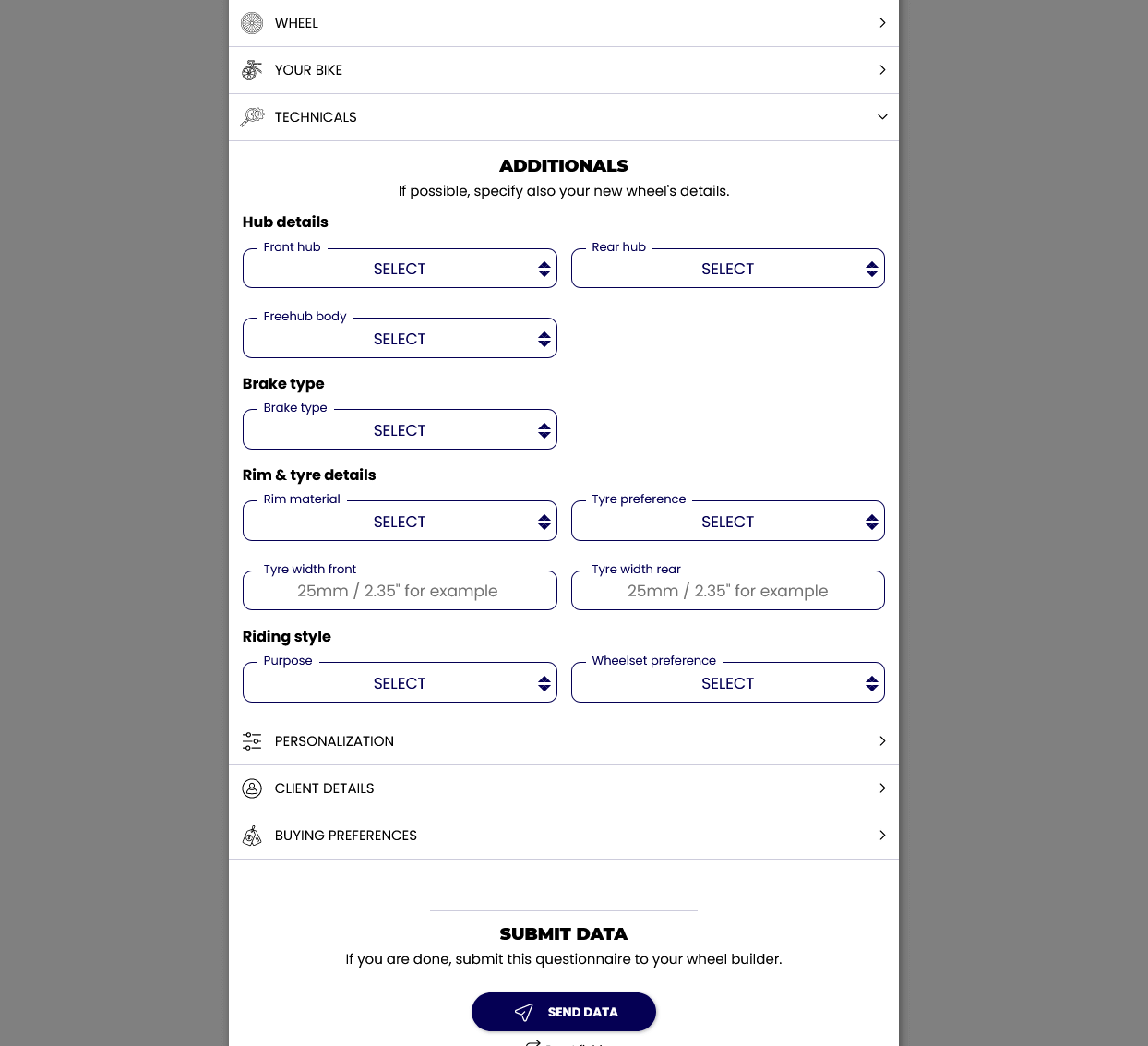The image size is (1148, 1046).
Task: Click the paper plane icon on Send Data
Action: point(524,1012)
